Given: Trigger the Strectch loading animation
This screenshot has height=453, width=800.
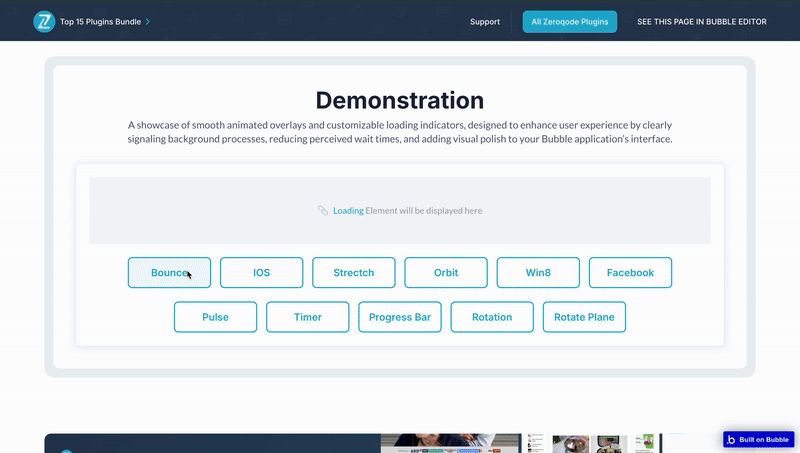Looking at the screenshot, I should [353, 272].
